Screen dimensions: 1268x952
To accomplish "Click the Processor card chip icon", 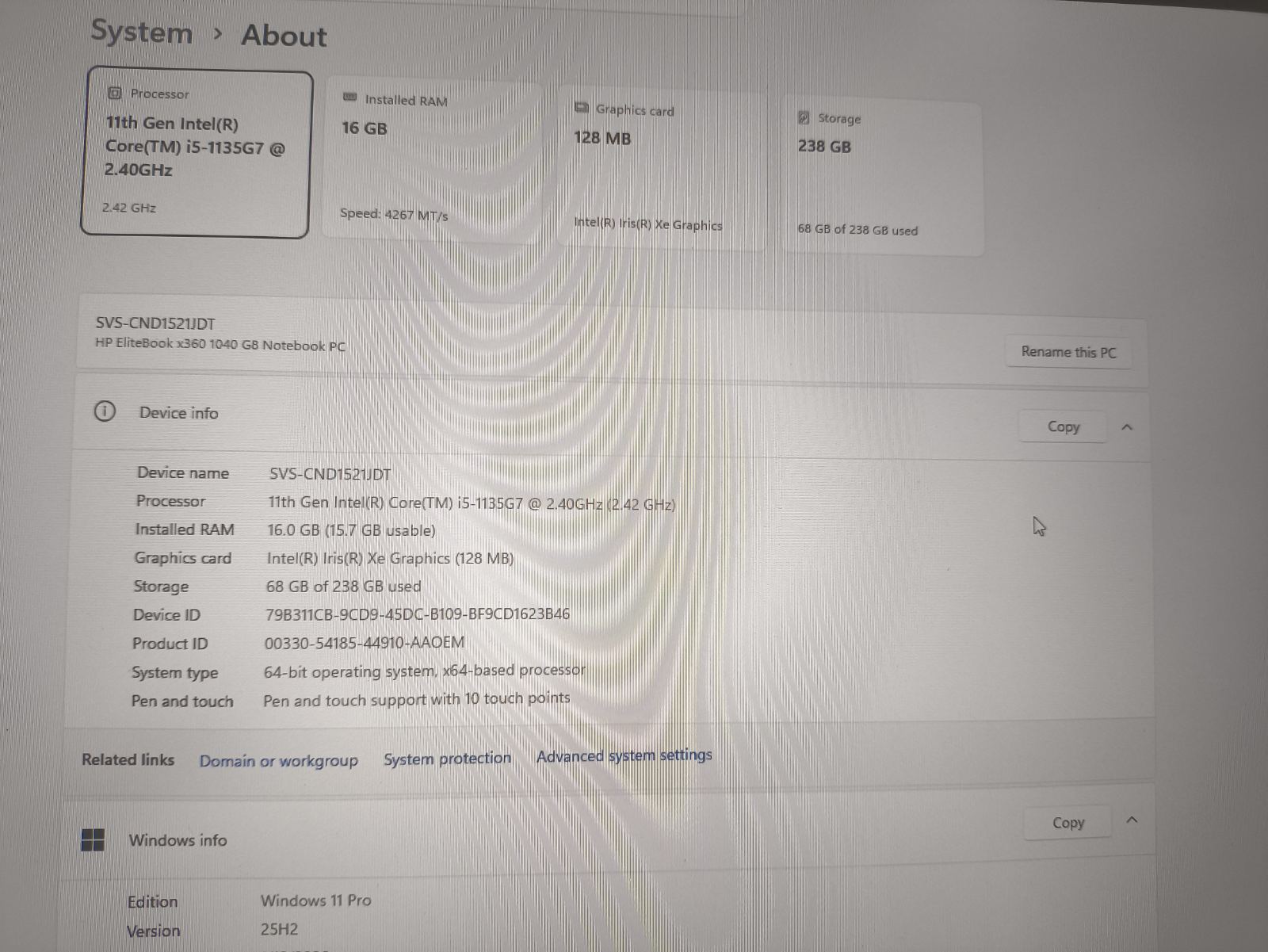I will (114, 93).
